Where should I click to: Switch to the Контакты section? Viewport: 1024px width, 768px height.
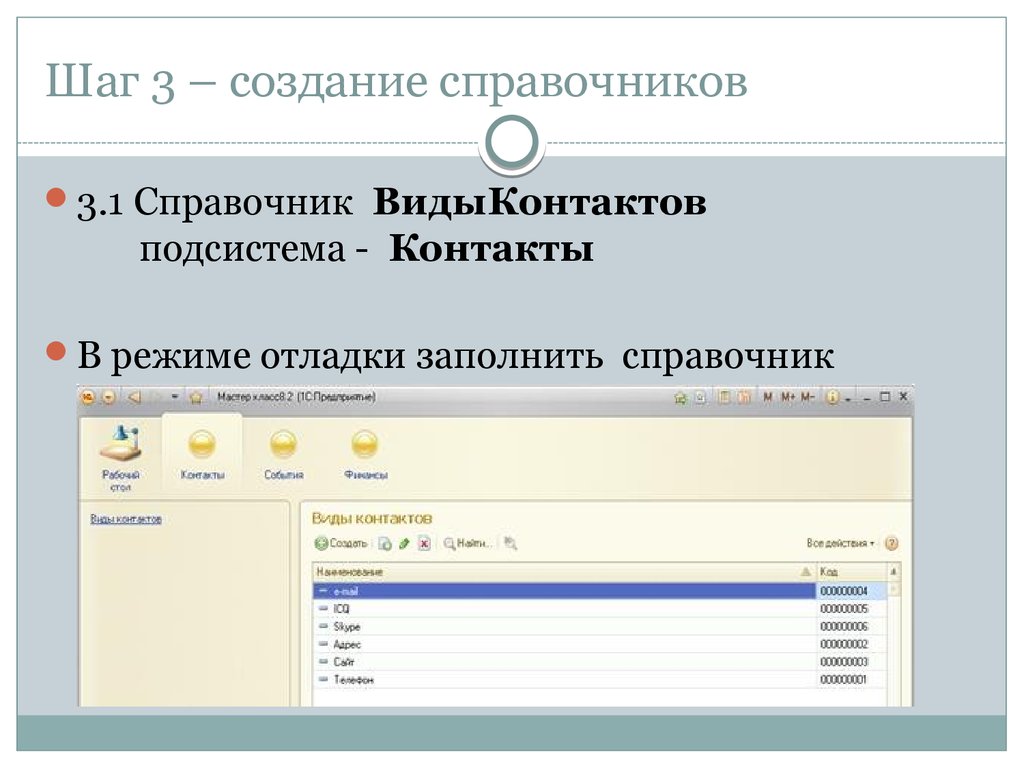coord(202,455)
